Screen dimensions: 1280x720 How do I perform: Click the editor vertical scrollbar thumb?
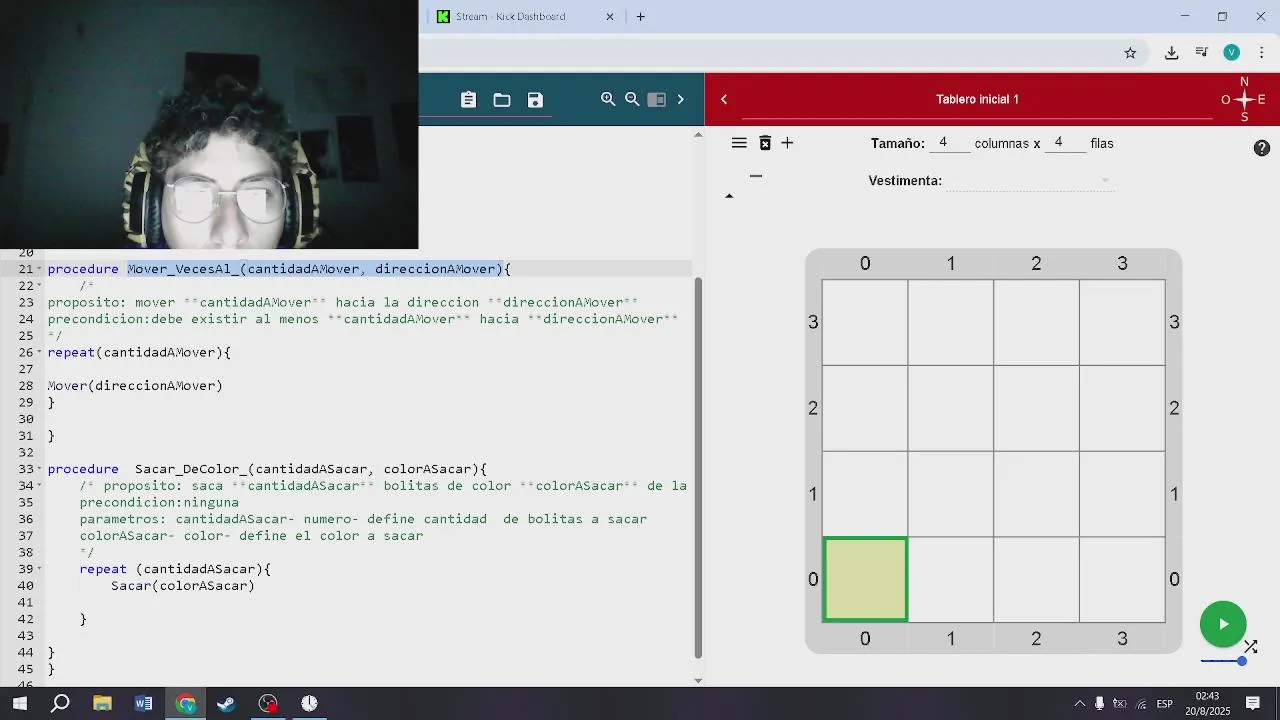pyautogui.click(x=698, y=466)
